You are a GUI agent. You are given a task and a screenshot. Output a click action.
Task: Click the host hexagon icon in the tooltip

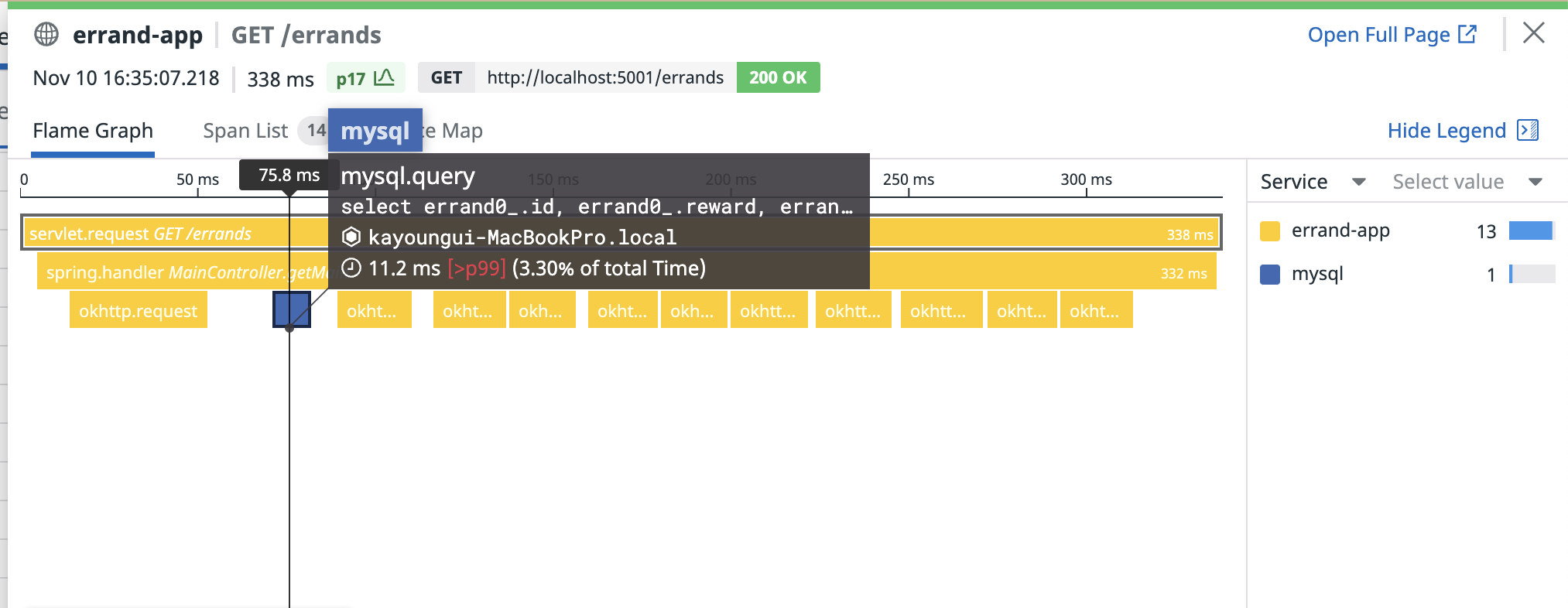pyautogui.click(x=351, y=237)
